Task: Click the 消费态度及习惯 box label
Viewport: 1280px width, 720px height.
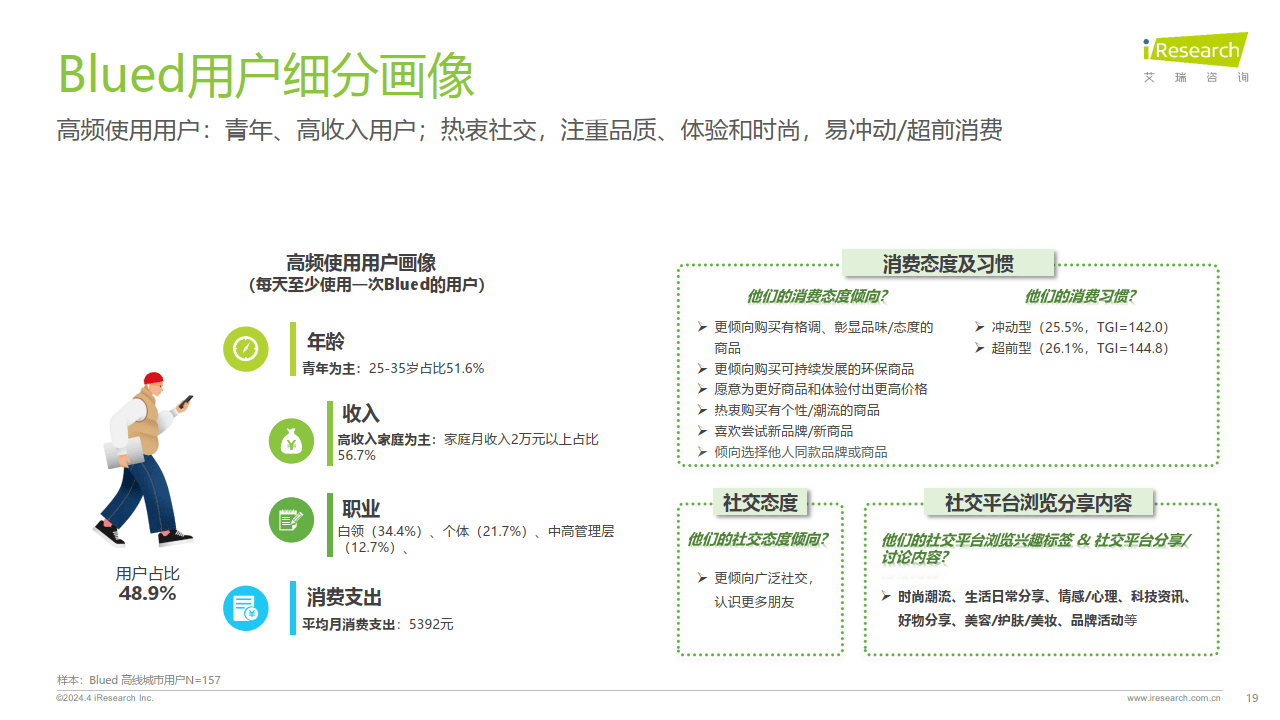Action: coord(948,264)
